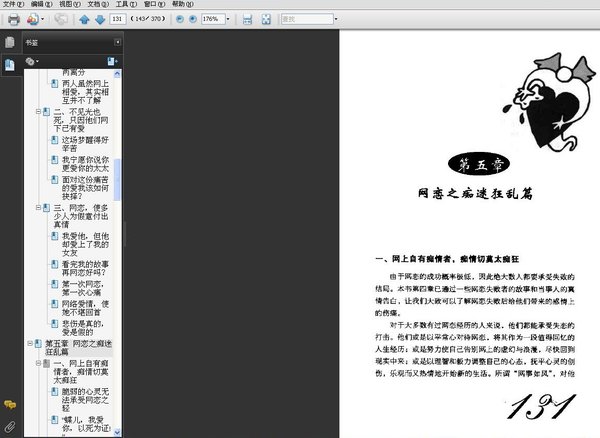Click bookmark icon beside '悲伤是真的,爱是假的'

pos(55,324)
